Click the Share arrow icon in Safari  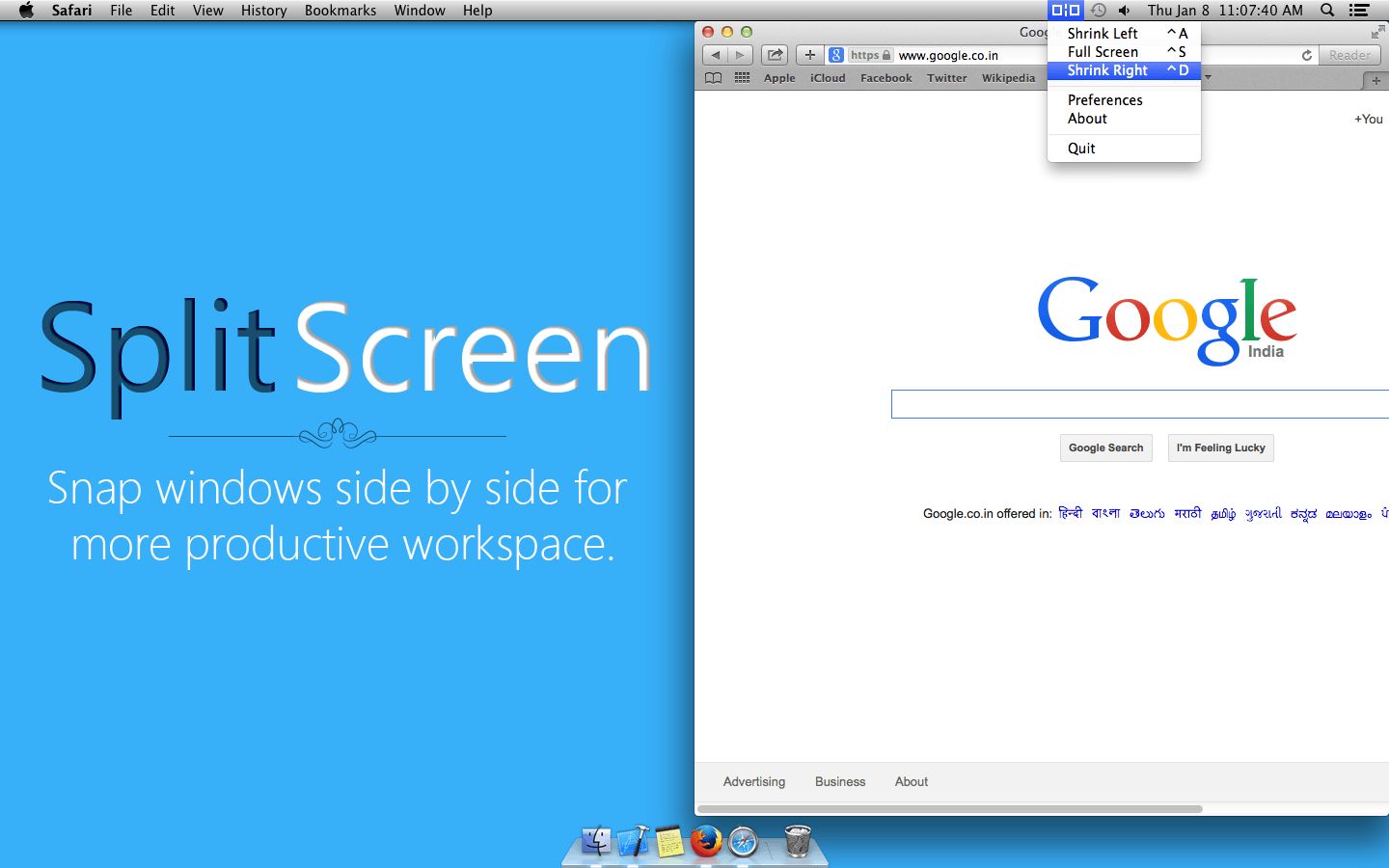pos(775,54)
